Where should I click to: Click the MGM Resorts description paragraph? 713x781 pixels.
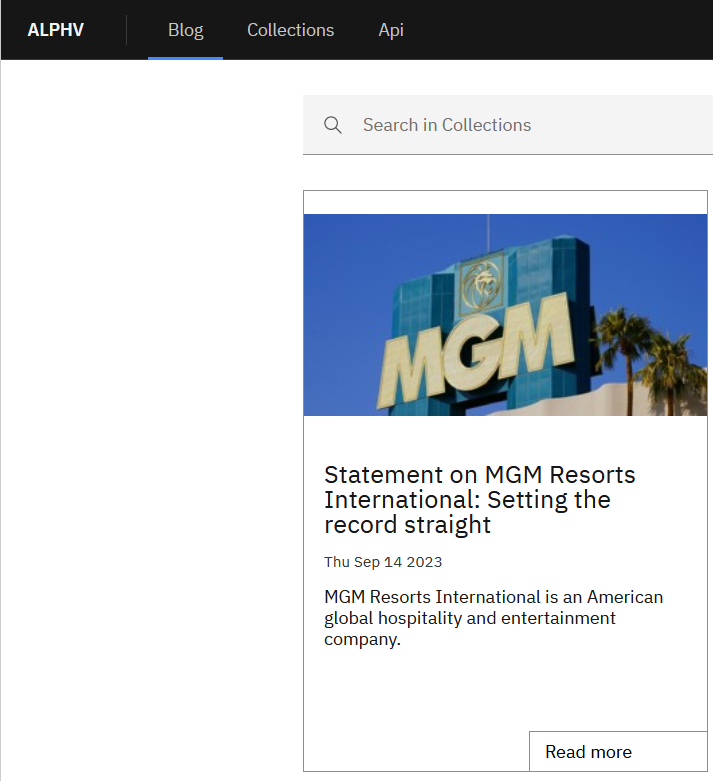click(493, 618)
